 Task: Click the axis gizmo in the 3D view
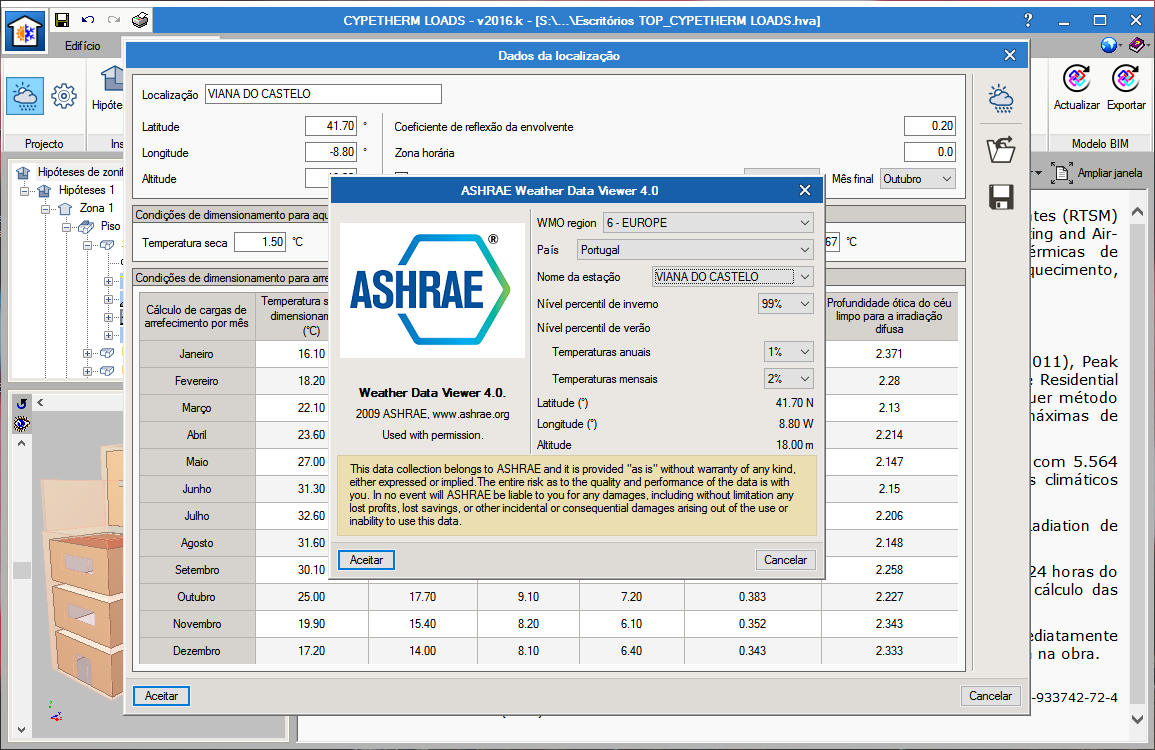(x=55, y=712)
